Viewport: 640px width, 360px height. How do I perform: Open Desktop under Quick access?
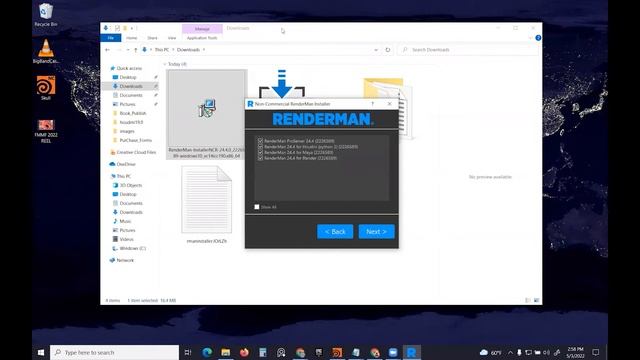coord(128,77)
